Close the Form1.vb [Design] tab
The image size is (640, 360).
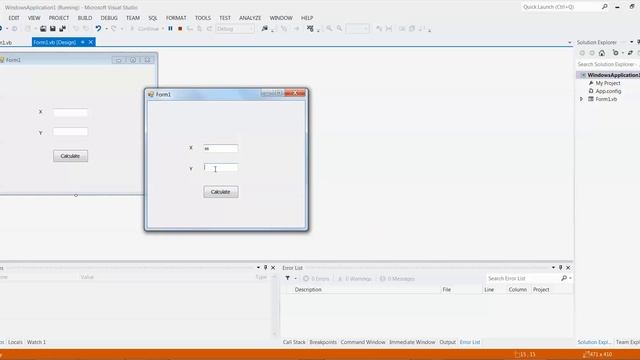pos(91,42)
